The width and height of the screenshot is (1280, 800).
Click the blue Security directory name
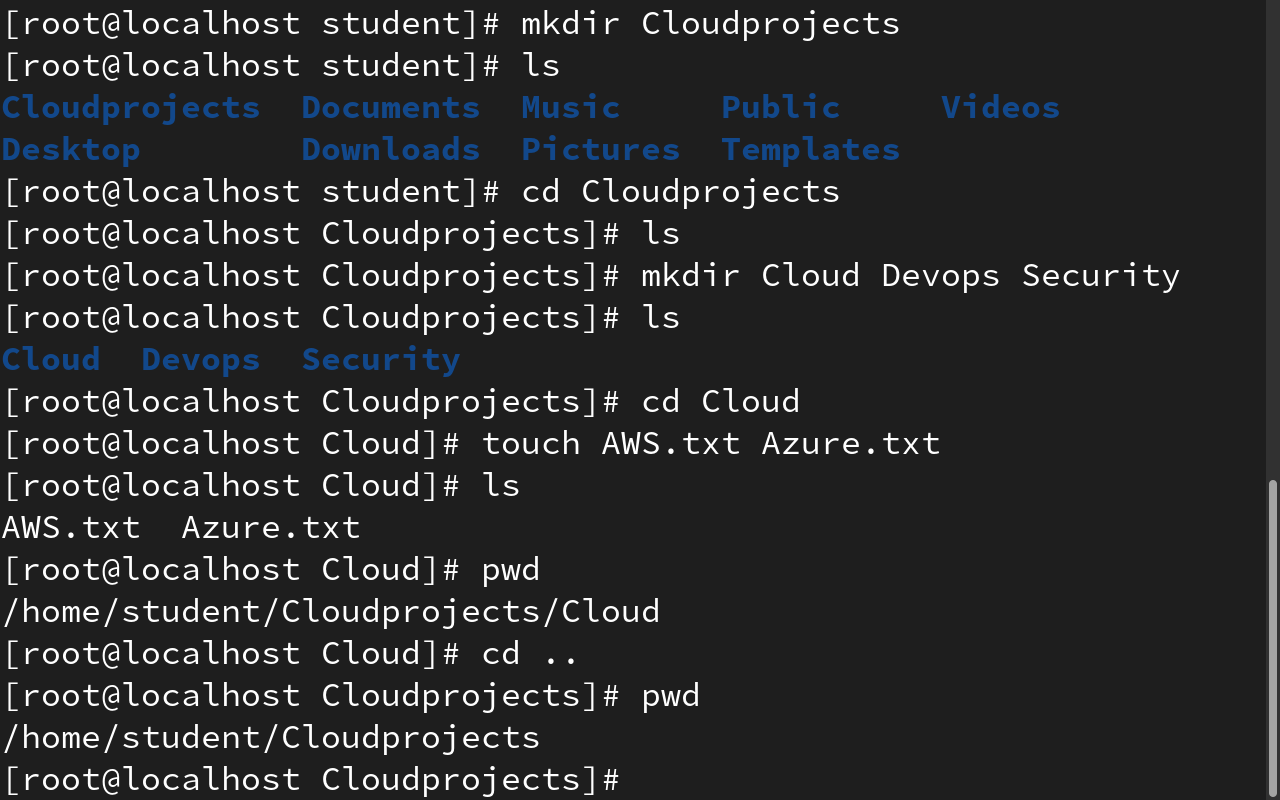tap(381, 360)
